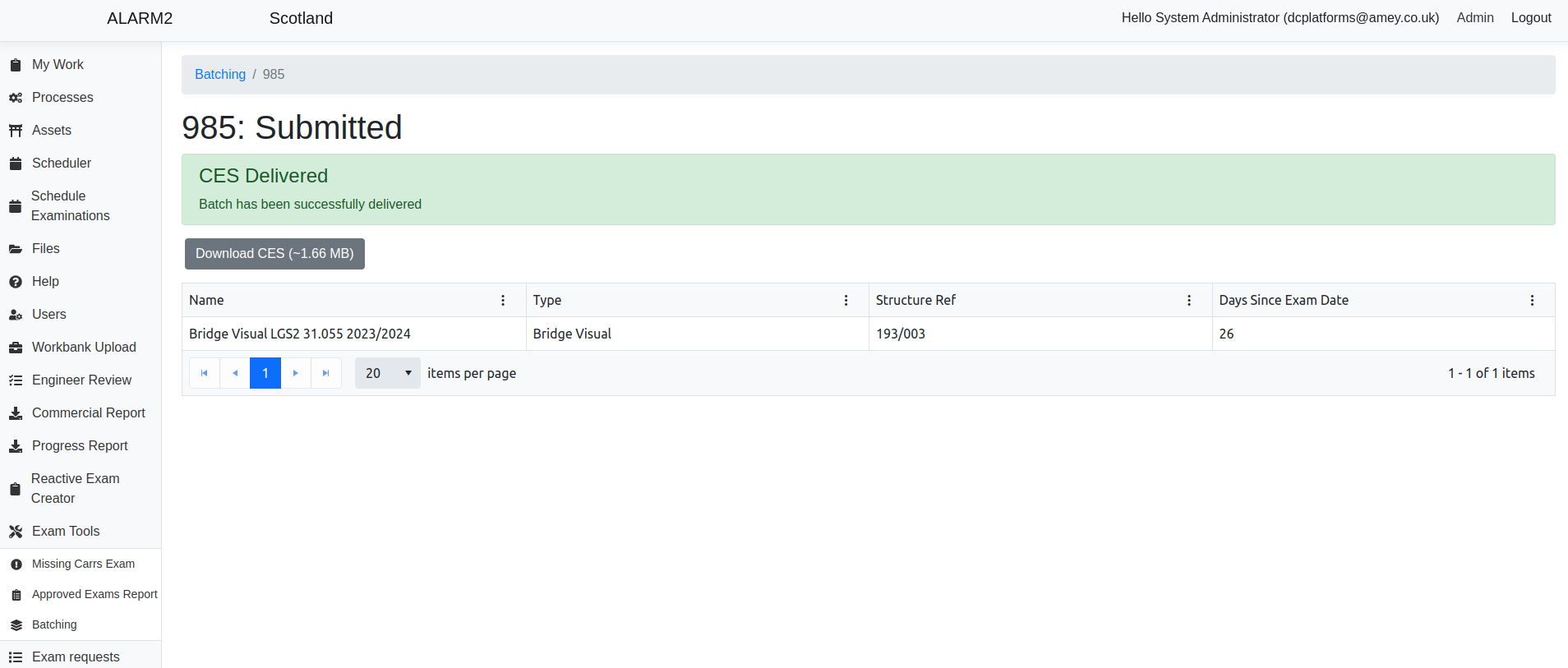The width and height of the screenshot is (1568, 668).
Task: Go to first page of results
Action: (205, 373)
